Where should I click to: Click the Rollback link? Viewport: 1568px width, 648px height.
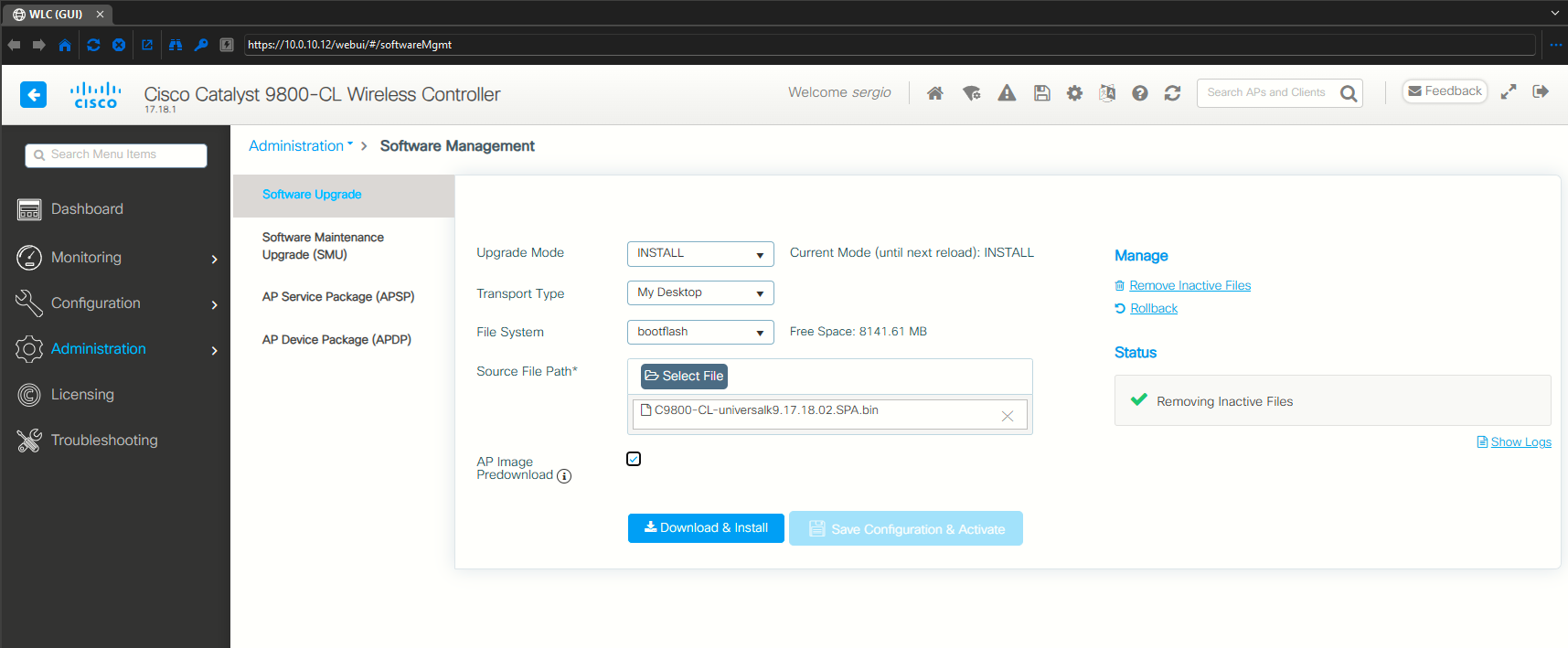pyautogui.click(x=1154, y=309)
